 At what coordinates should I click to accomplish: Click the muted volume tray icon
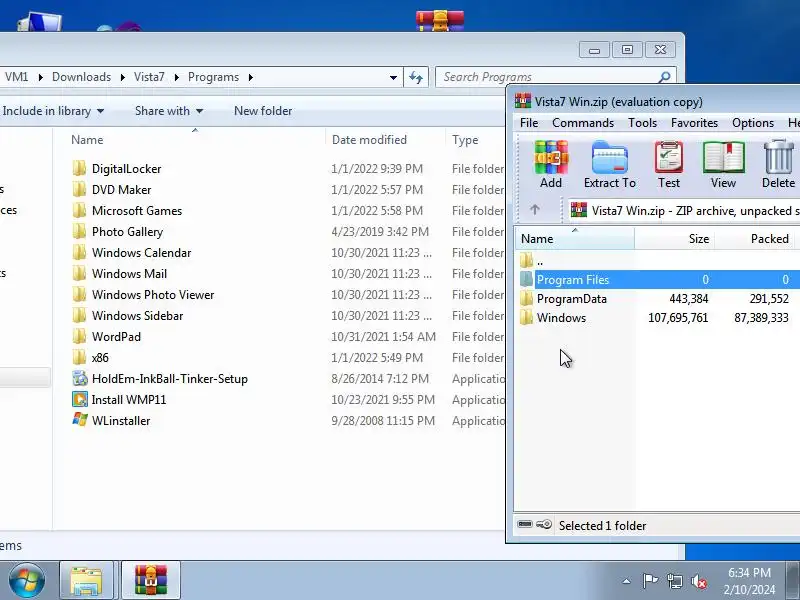coord(698,581)
